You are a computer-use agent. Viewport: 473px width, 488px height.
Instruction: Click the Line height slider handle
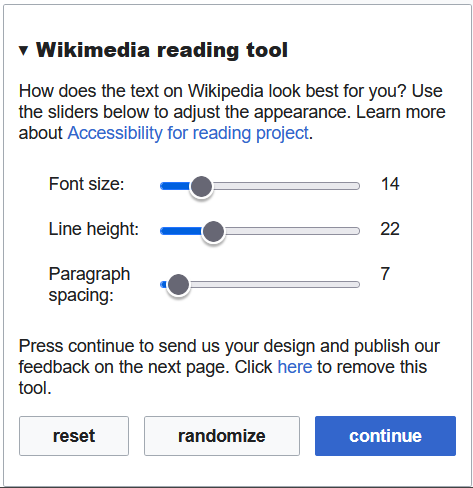coord(213,231)
